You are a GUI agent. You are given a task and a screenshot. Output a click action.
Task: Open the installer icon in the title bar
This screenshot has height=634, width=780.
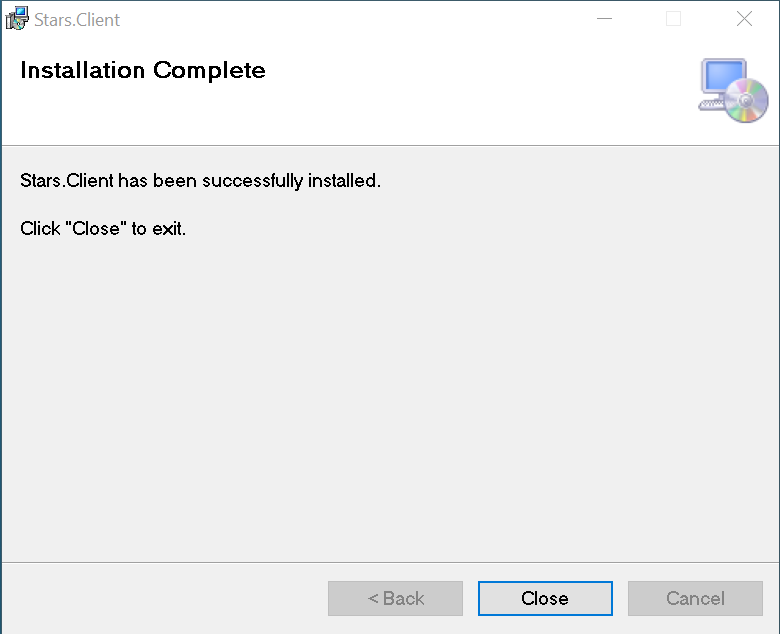[17, 19]
